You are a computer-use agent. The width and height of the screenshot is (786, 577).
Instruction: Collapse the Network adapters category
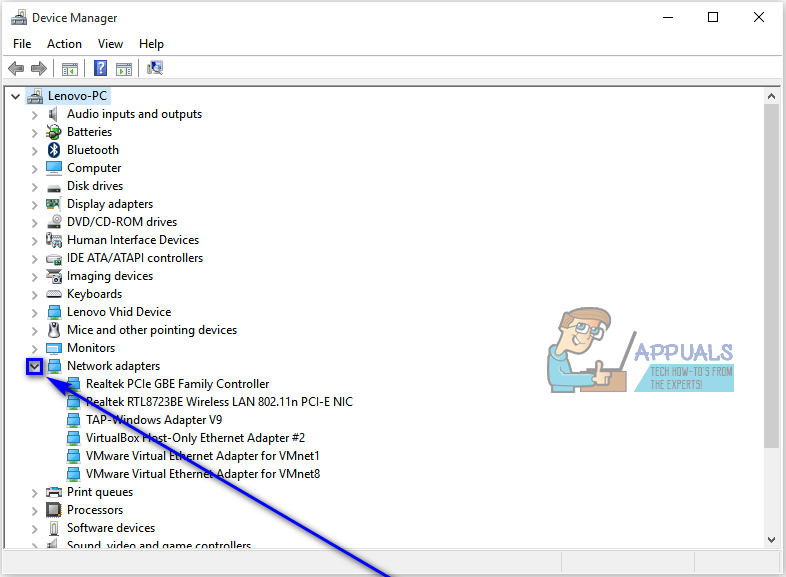[x=34, y=366]
